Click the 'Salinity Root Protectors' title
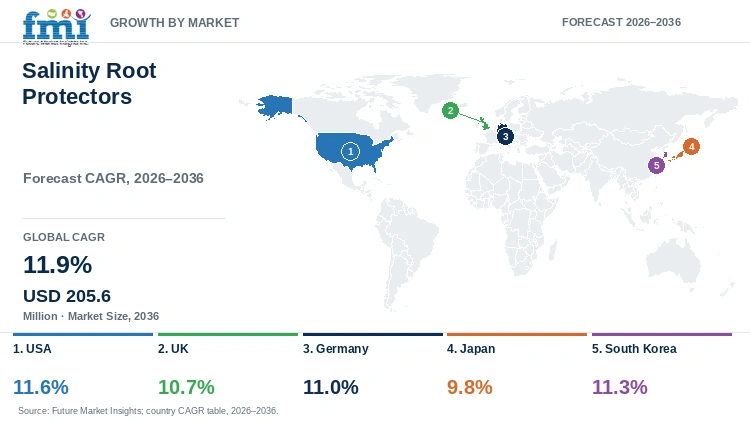The height and width of the screenshot is (421, 750). (89, 83)
